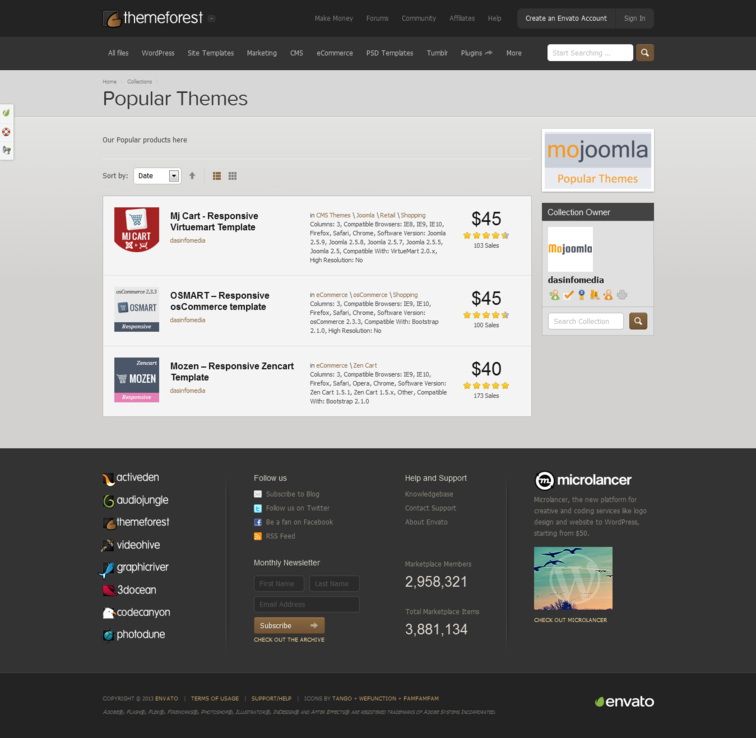The width and height of the screenshot is (756, 738).
Task: Click the header search magnifier button
Action: [645, 53]
